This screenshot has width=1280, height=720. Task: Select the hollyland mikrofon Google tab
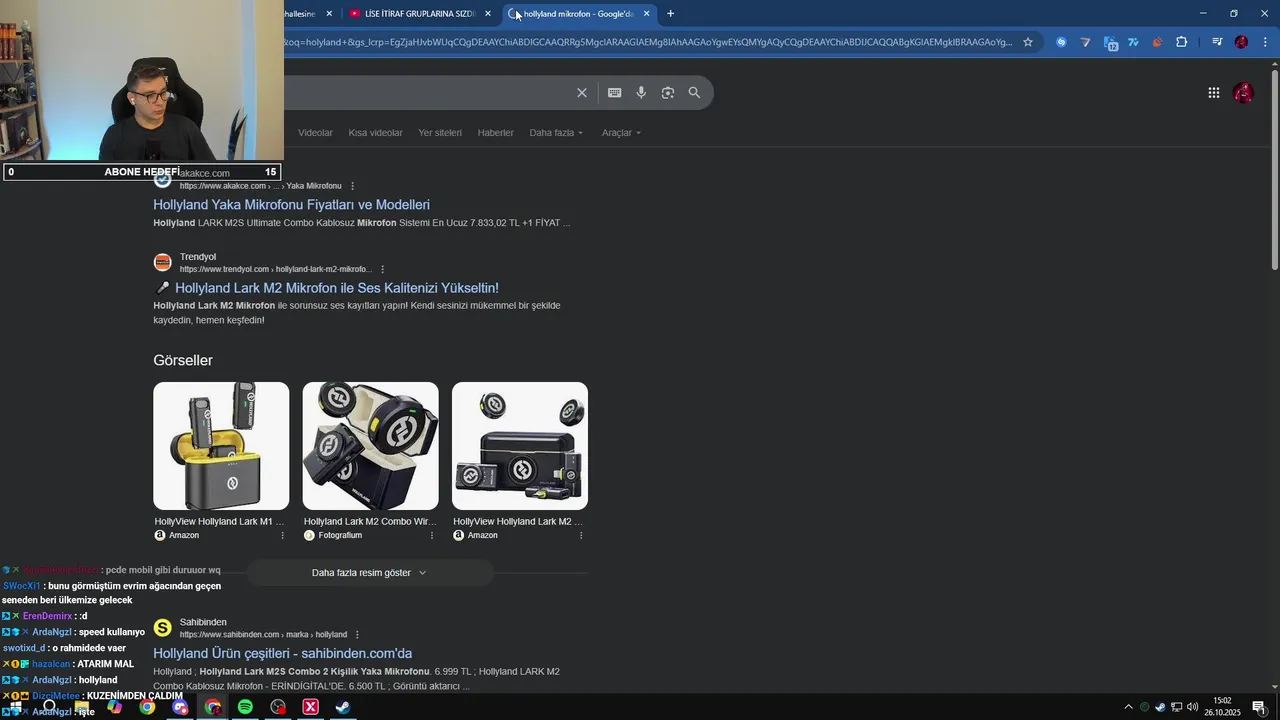[580, 14]
